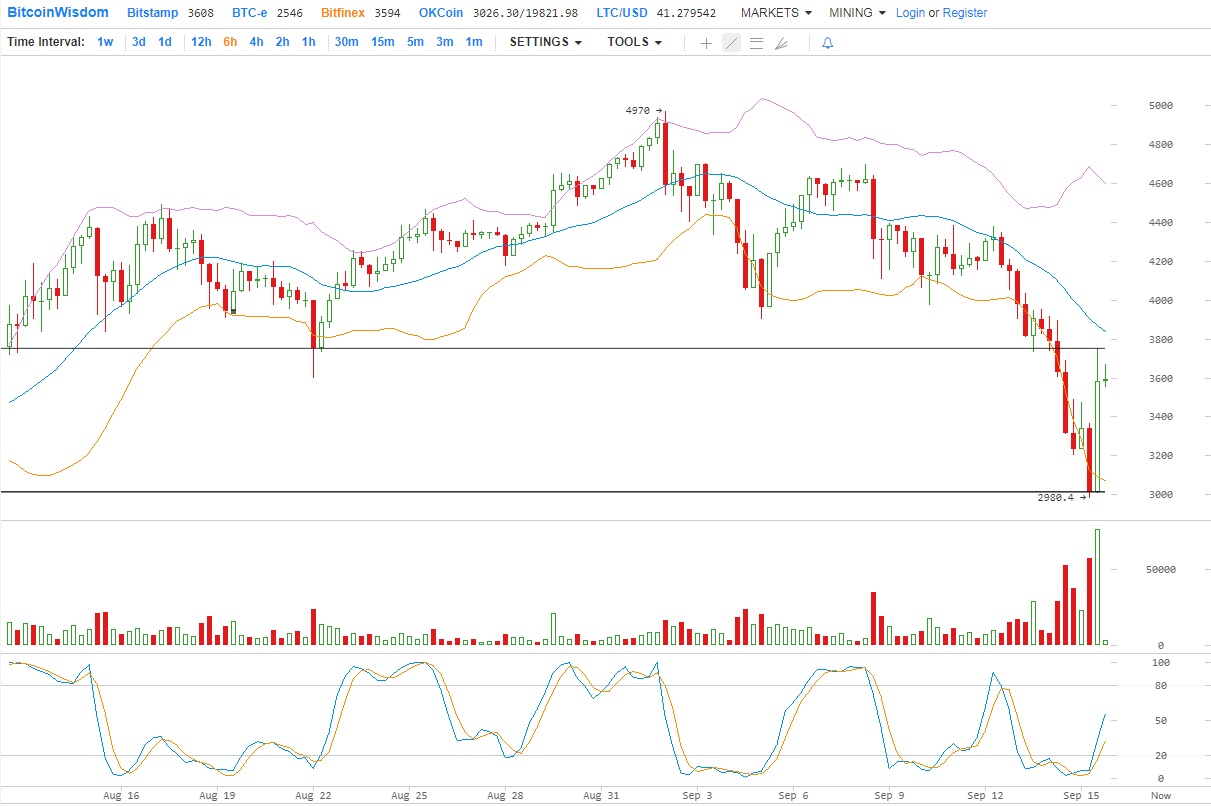The image size is (1211, 806).
Task: Select the 1m time interval
Action: click(473, 42)
